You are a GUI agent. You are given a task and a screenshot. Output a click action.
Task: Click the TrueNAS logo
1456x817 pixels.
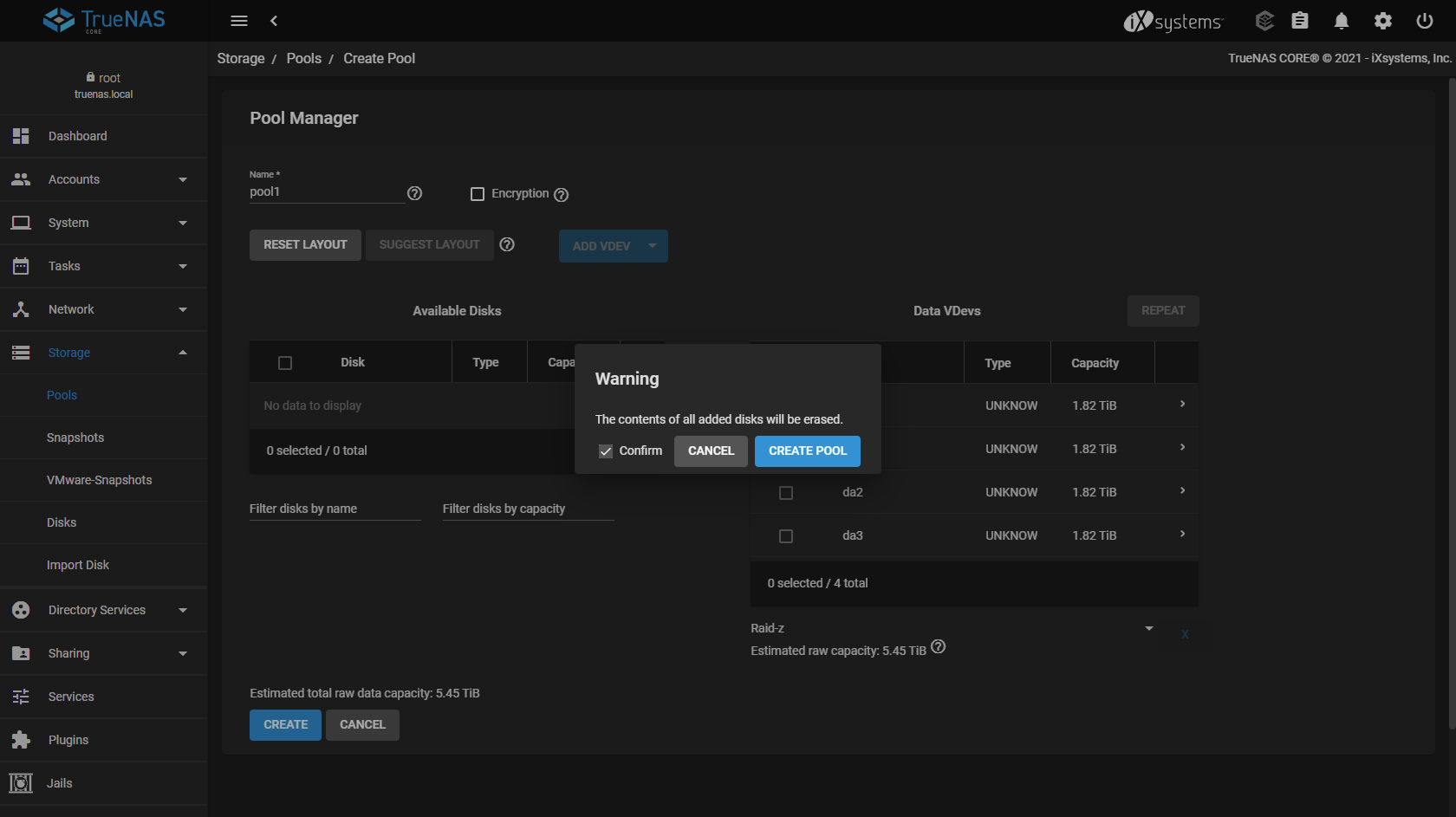(104, 20)
